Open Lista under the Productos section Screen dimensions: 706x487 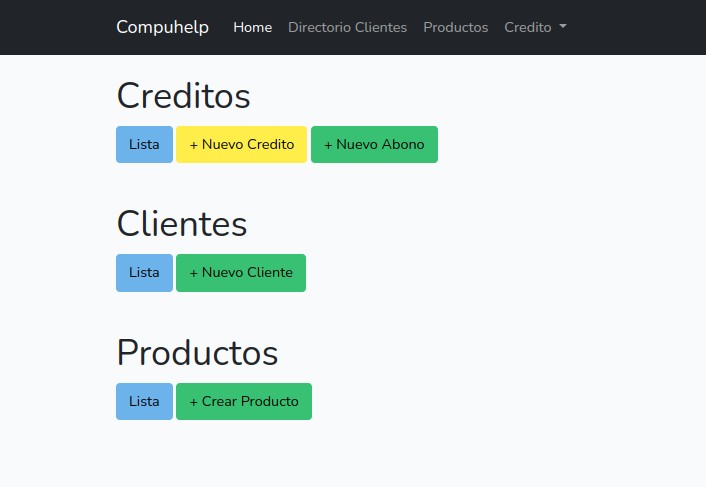(144, 401)
